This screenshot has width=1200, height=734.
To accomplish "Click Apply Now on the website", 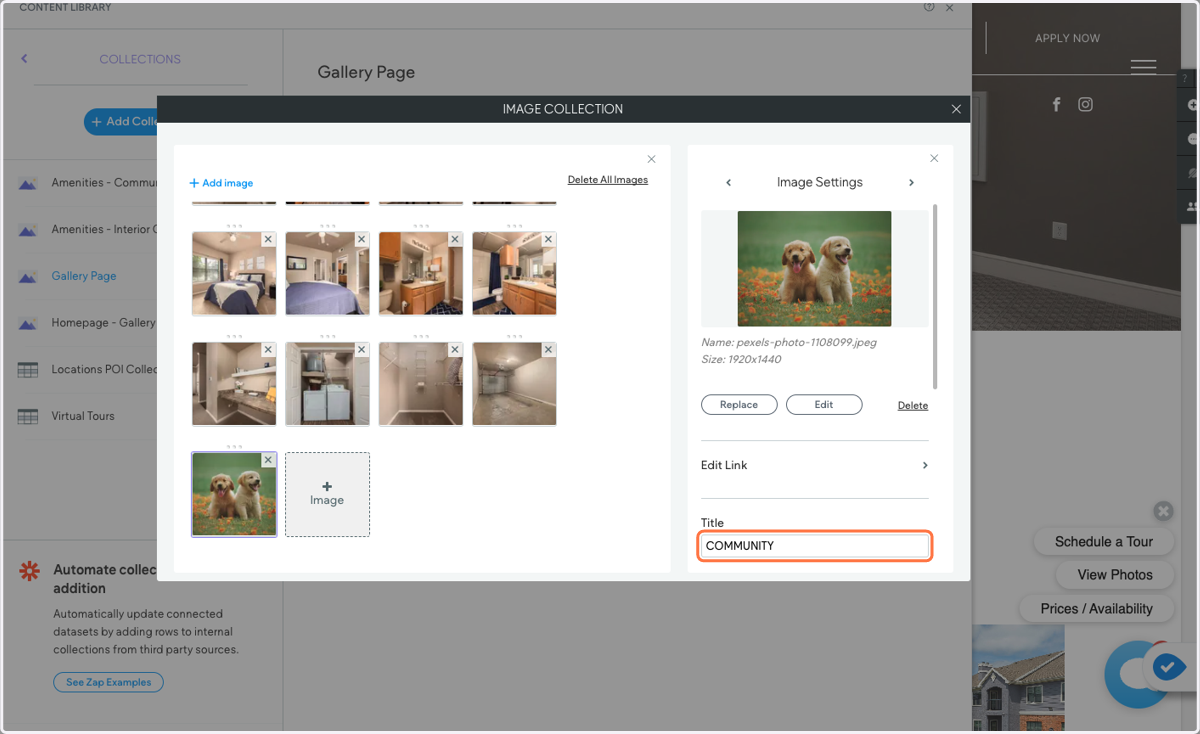I will click(1067, 38).
